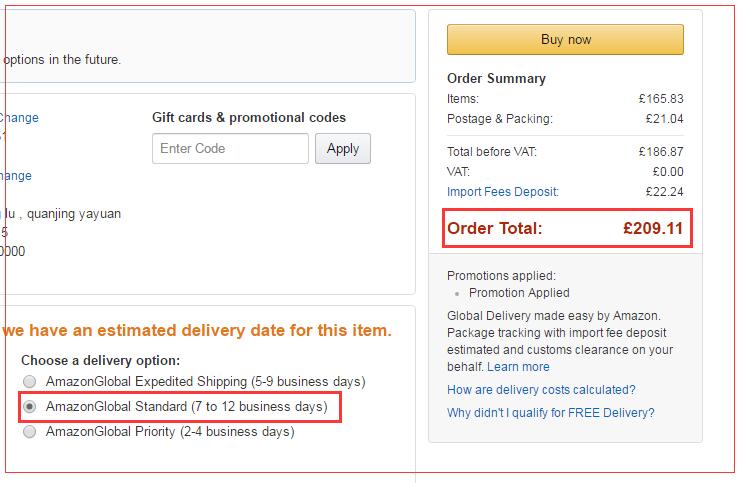Focus the Enter Code input field
Viewport: 741px width, 483px height.
tap(230, 148)
